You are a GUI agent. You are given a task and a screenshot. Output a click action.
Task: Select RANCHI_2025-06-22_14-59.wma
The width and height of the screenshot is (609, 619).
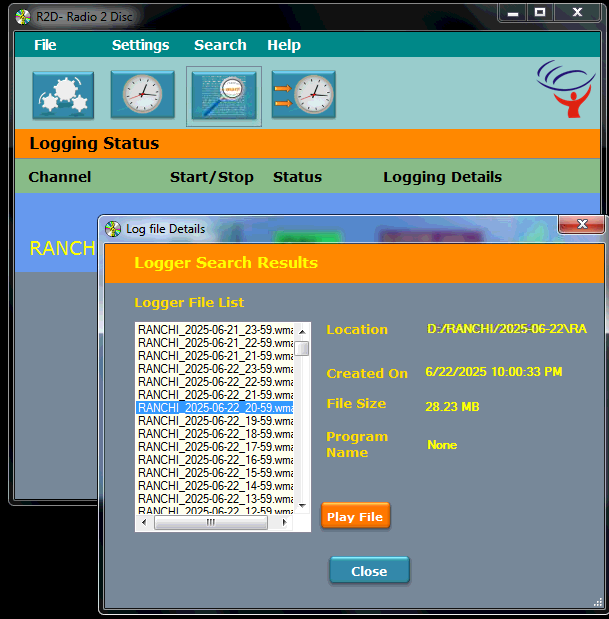pos(215,486)
